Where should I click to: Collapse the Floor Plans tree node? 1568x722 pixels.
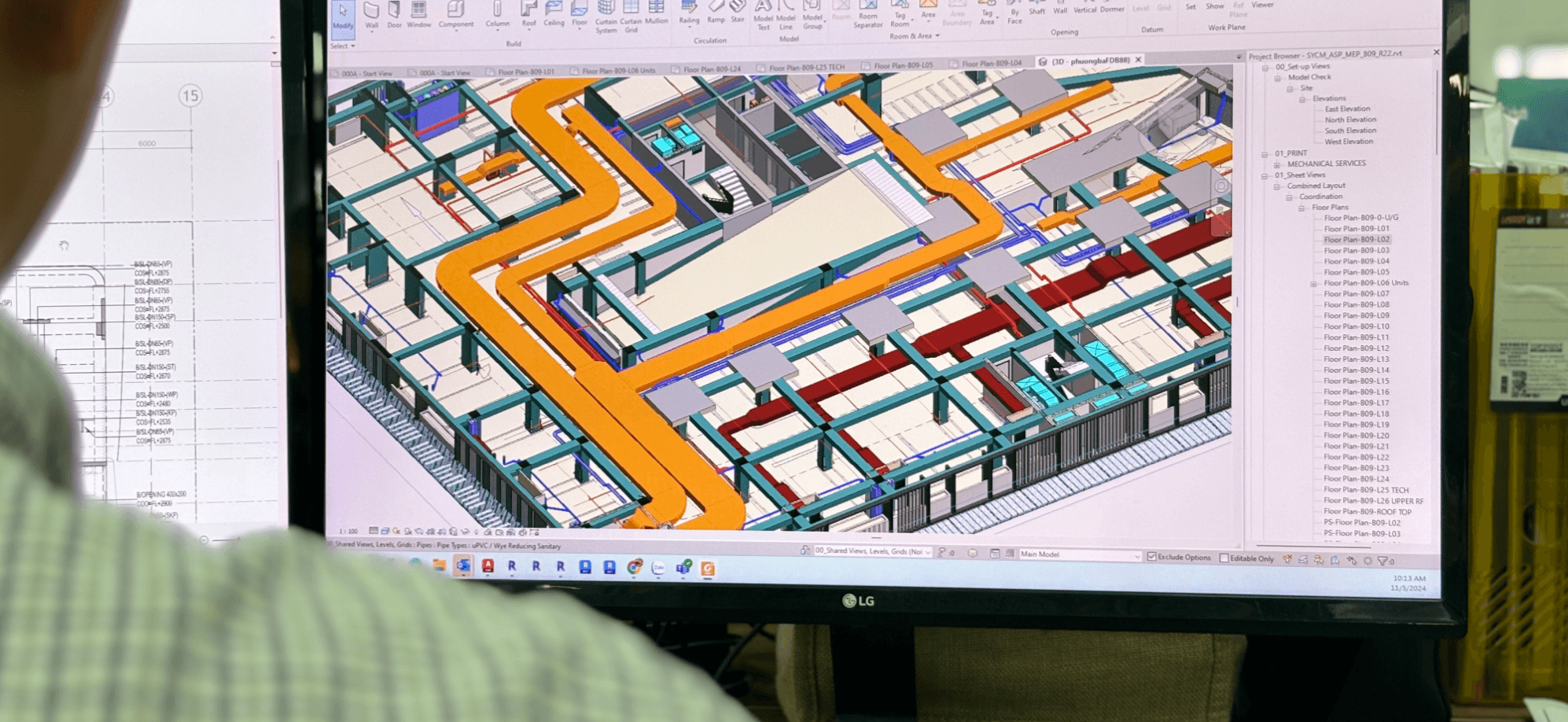pos(1301,208)
